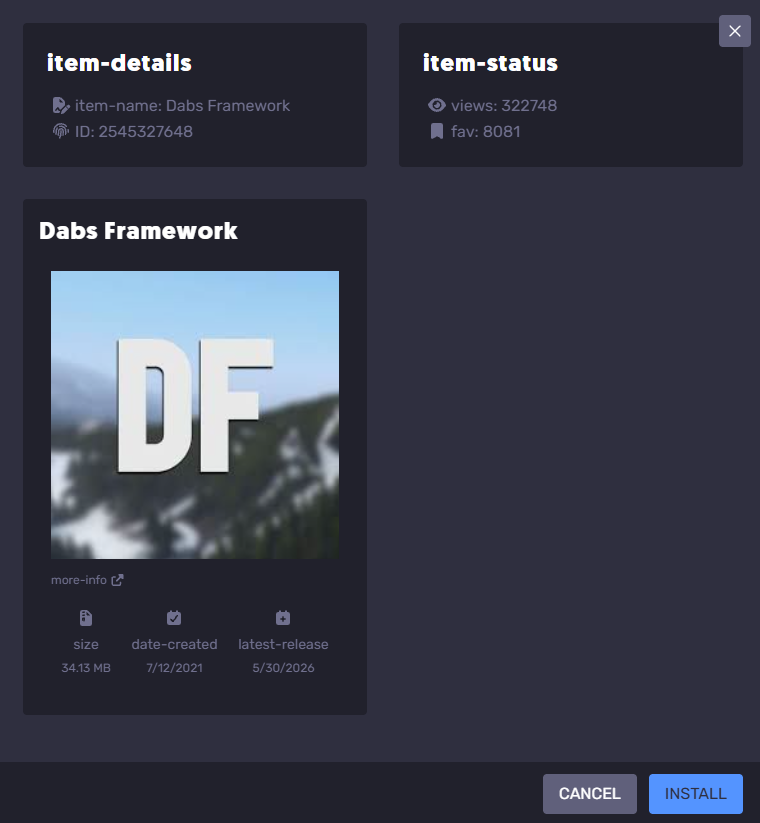Click the Dabs Framework card heading
The image size is (760, 823).
pos(138,231)
